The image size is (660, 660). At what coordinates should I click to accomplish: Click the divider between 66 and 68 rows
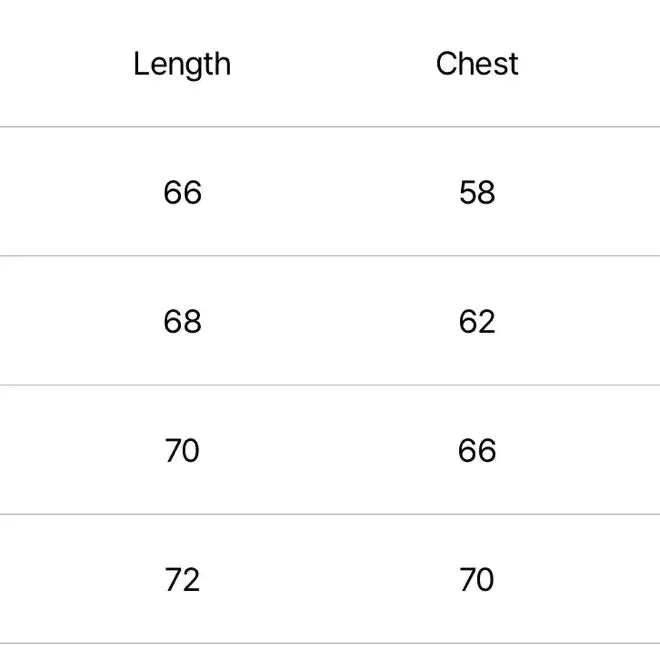pos(330,256)
